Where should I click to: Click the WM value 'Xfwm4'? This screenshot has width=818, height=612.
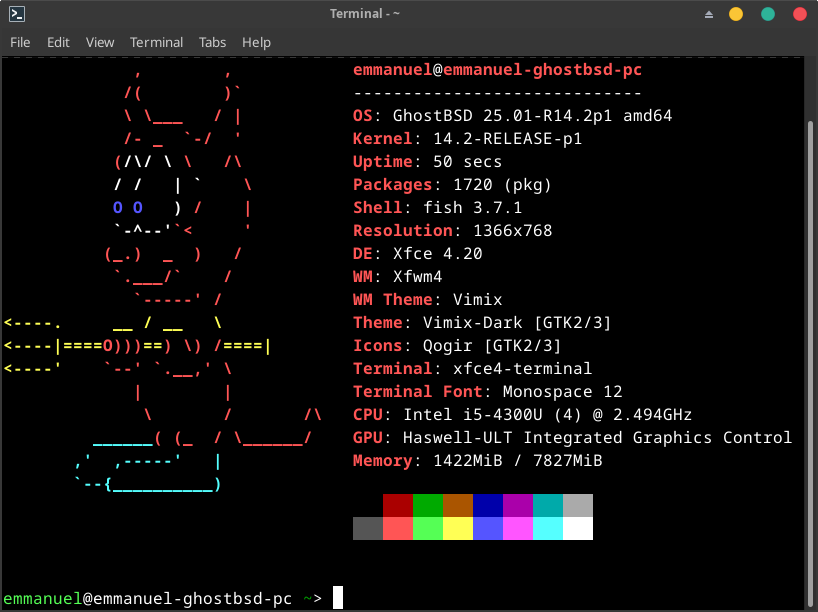pos(417,277)
